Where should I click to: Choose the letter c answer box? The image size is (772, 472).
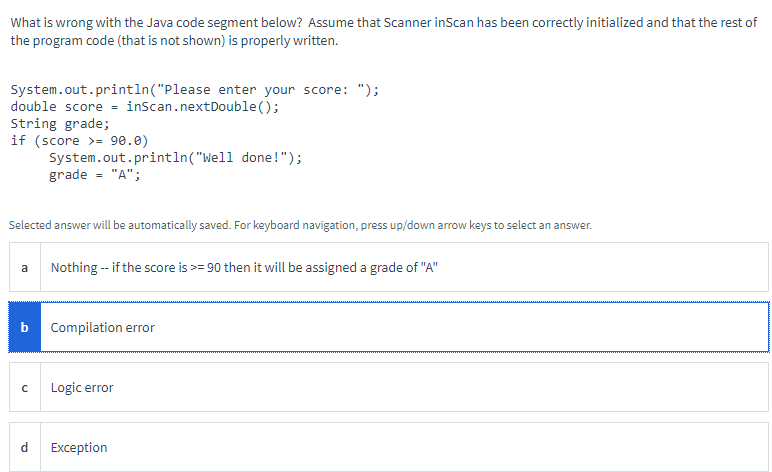click(x=25, y=387)
